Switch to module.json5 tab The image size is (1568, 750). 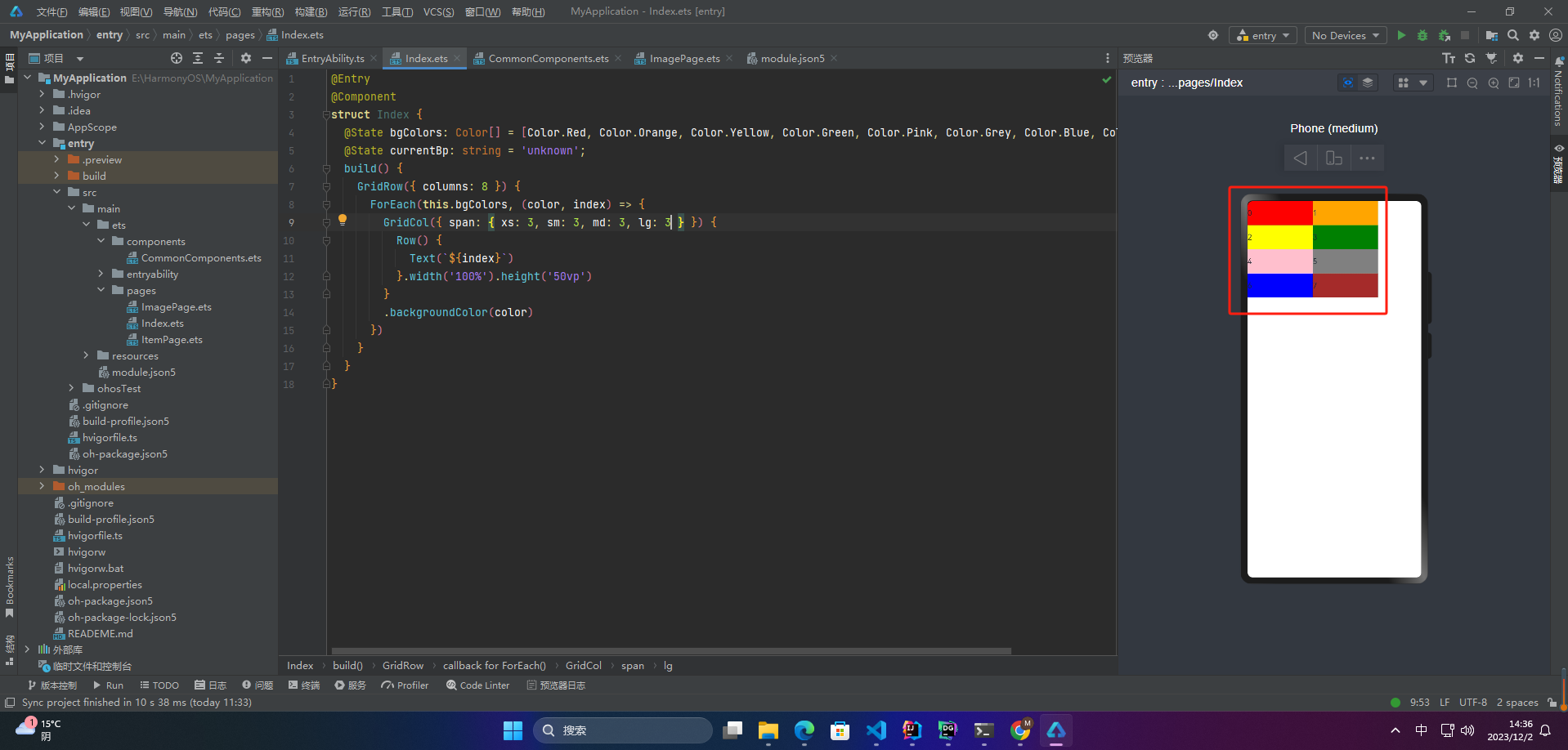(791, 58)
